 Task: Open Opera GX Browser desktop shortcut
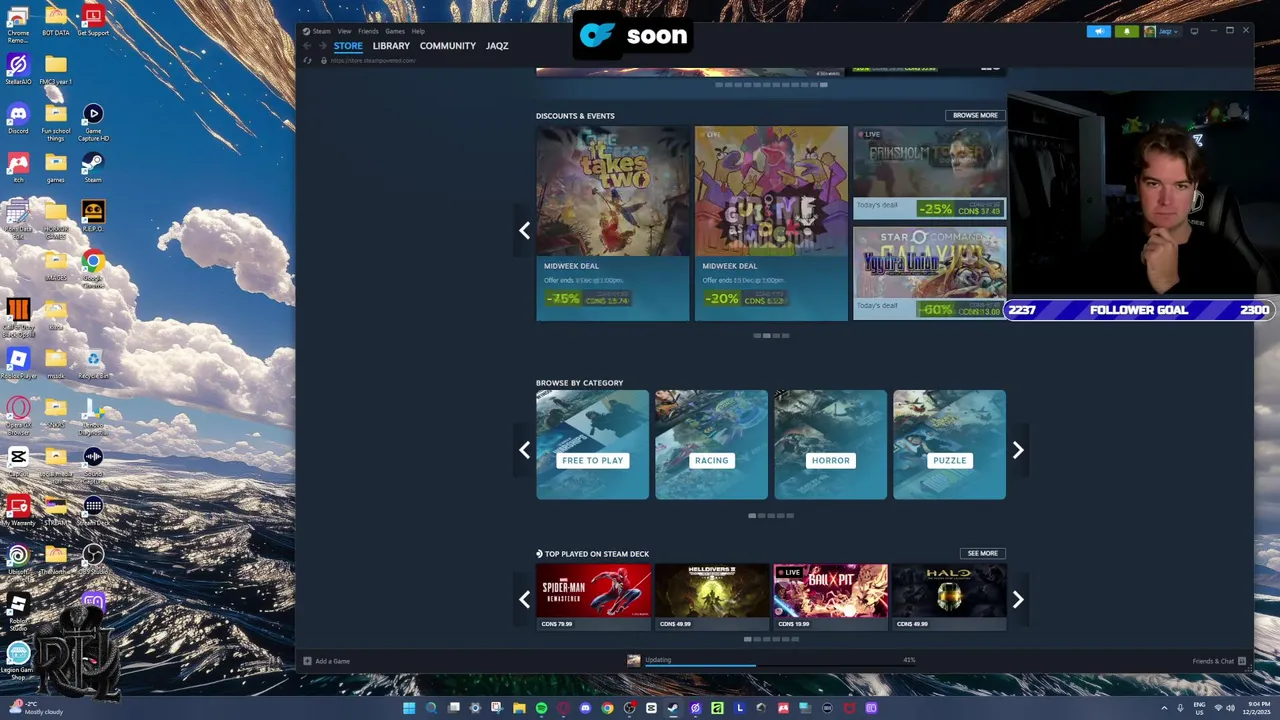tap(18, 416)
